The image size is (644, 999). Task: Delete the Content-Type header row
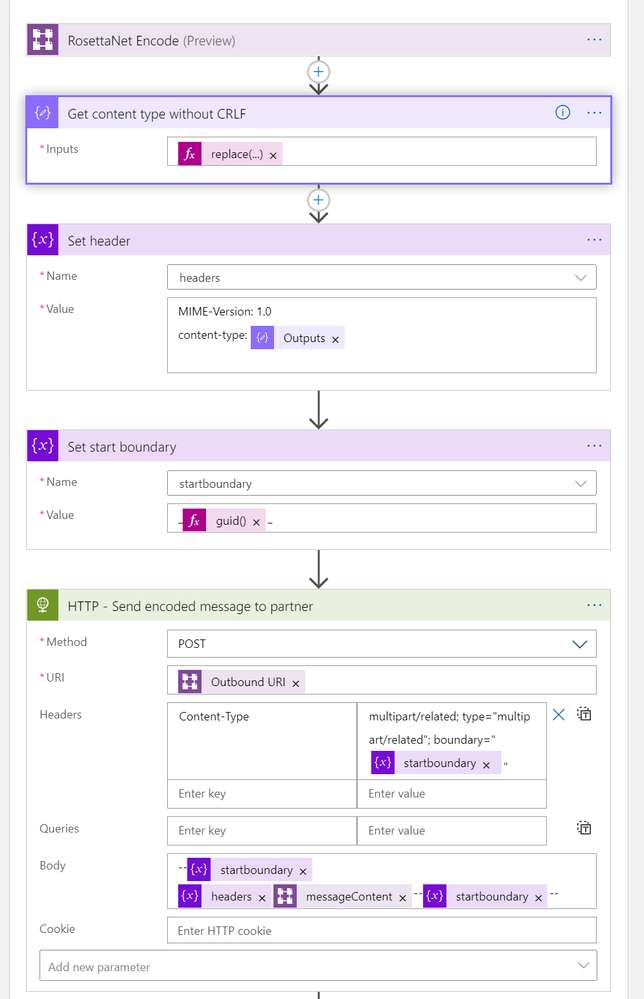tap(559, 714)
